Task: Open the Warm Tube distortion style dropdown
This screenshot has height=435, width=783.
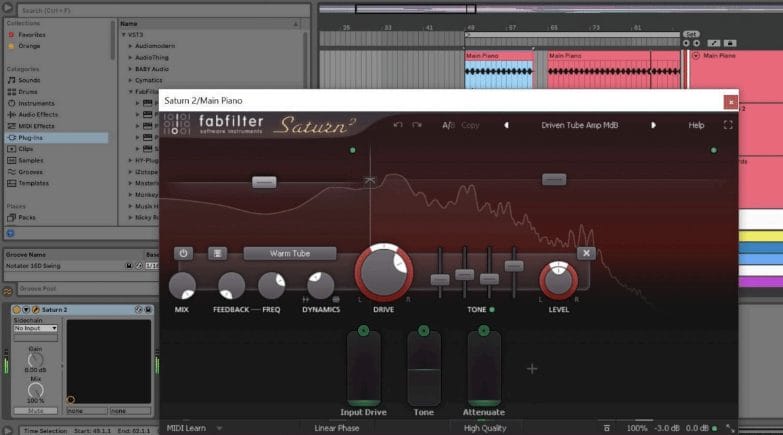Action: pos(290,253)
